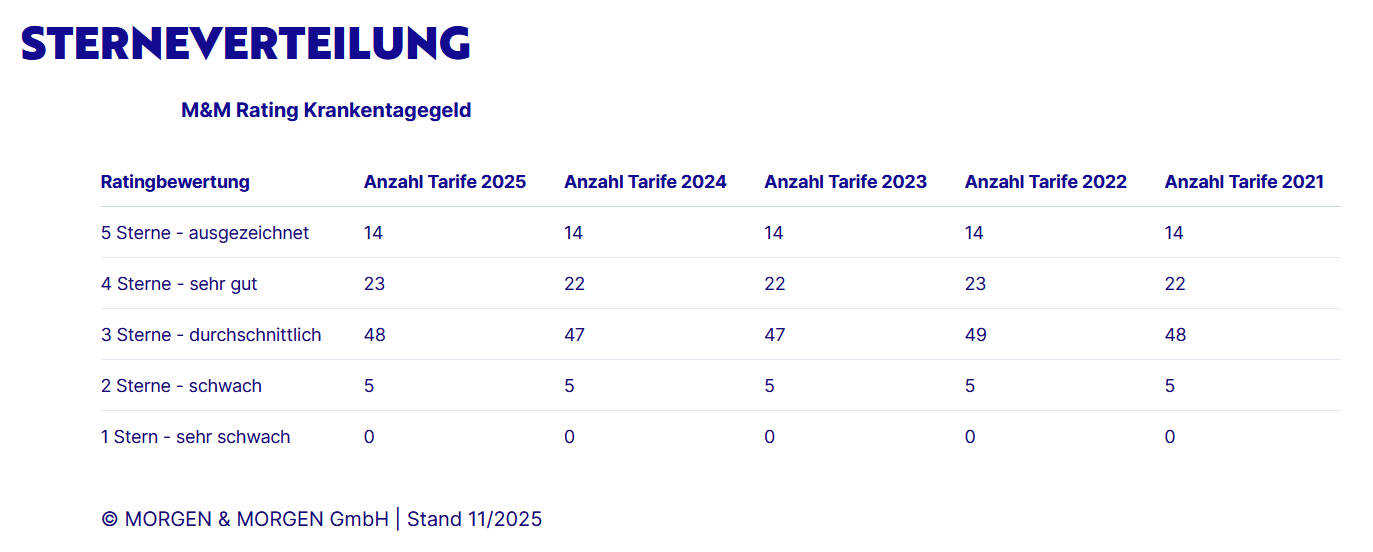Image resolution: width=1373 pixels, height=552 pixels.
Task: Click value 0 in the 2025 column
Action: [x=369, y=437]
